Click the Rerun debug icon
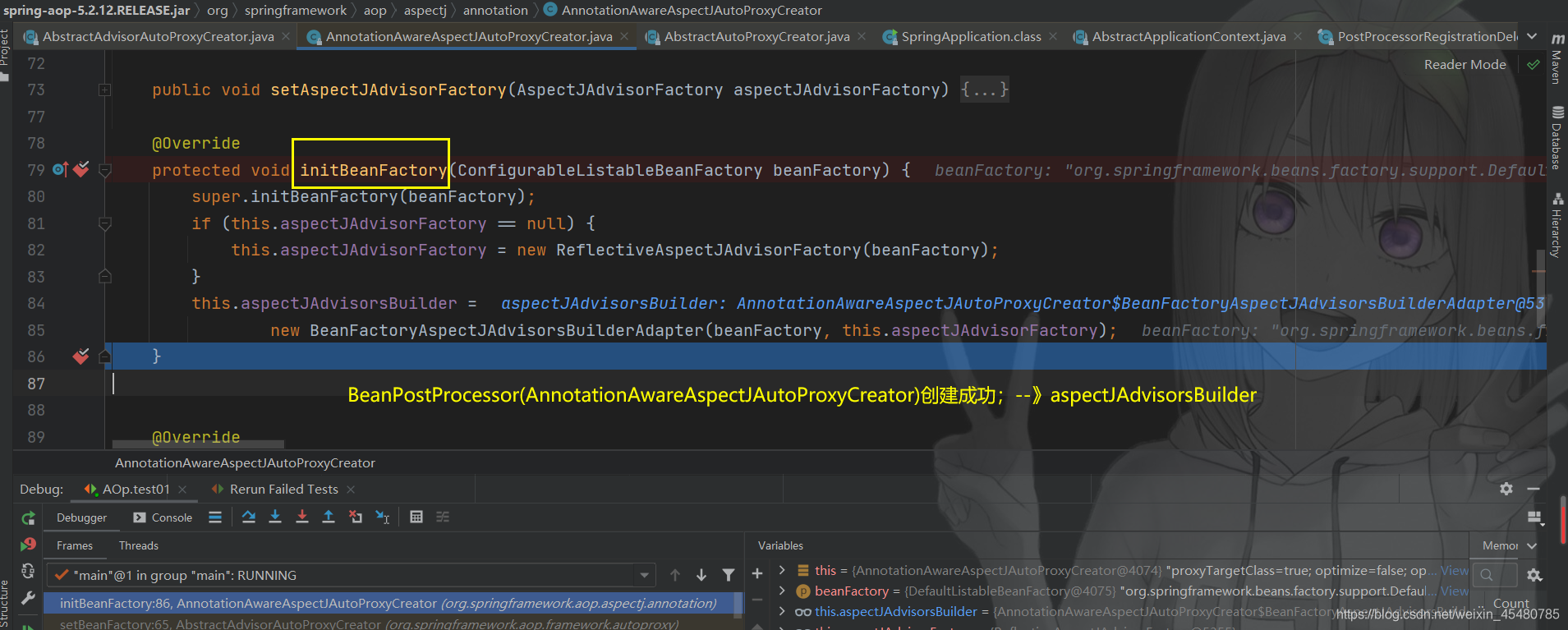The width and height of the screenshot is (1568, 630). [x=28, y=517]
